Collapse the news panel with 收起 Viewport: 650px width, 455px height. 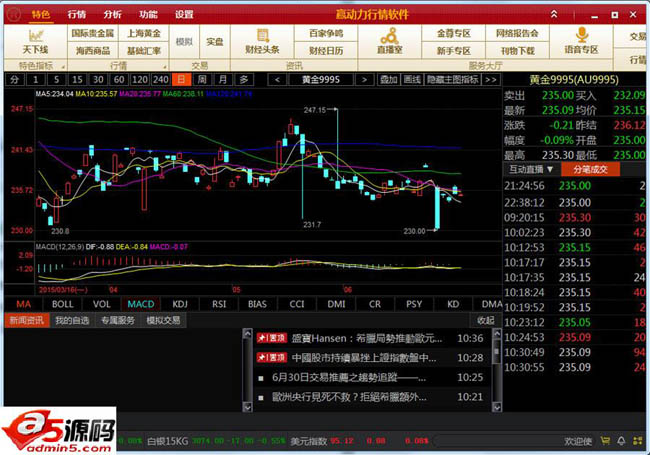pyautogui.click(x=485, y=320)
